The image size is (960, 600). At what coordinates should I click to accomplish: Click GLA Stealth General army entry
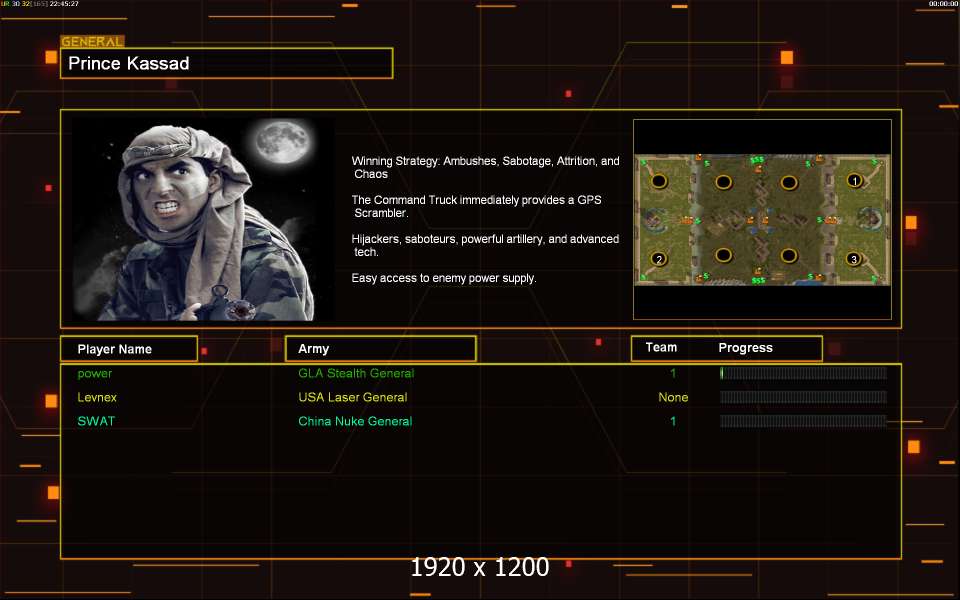pyautogui.click(x=356, y=373)
